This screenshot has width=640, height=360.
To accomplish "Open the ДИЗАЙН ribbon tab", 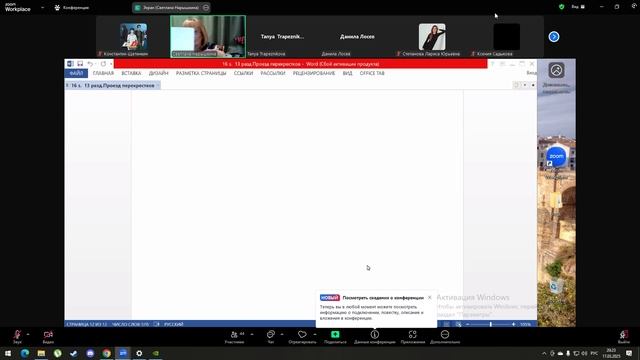I will click(158, 73).
